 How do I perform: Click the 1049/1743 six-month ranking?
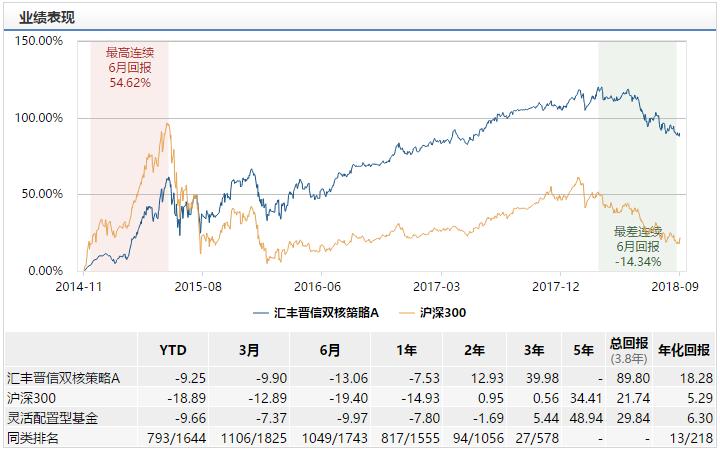335,438
